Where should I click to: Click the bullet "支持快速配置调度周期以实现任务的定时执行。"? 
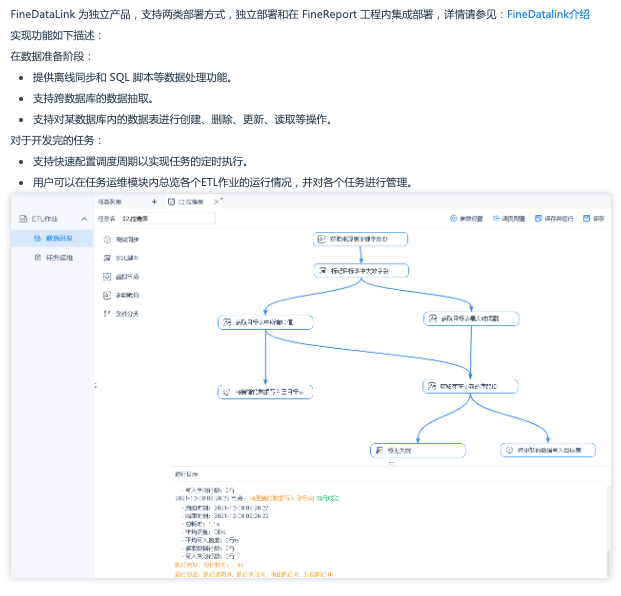[x=140, y=162]
